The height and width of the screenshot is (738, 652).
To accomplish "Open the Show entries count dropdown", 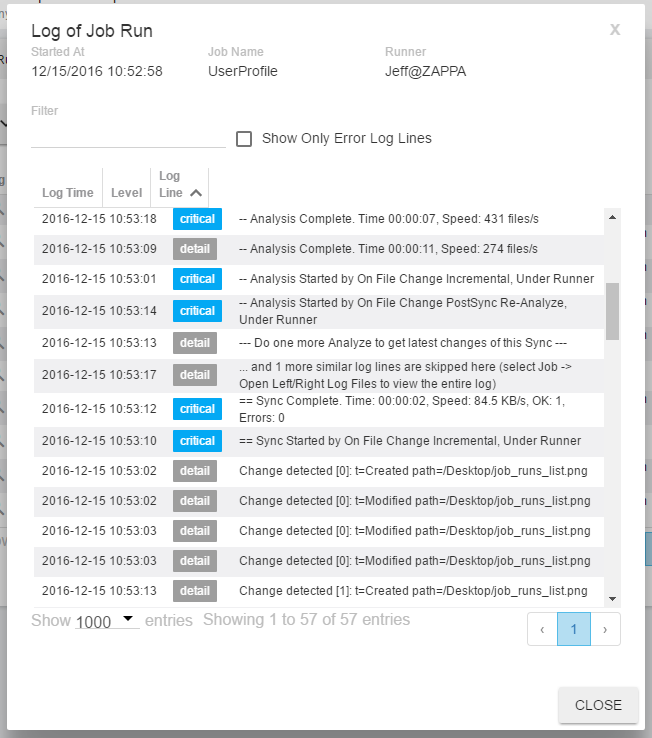I will [x=107, y=621].
